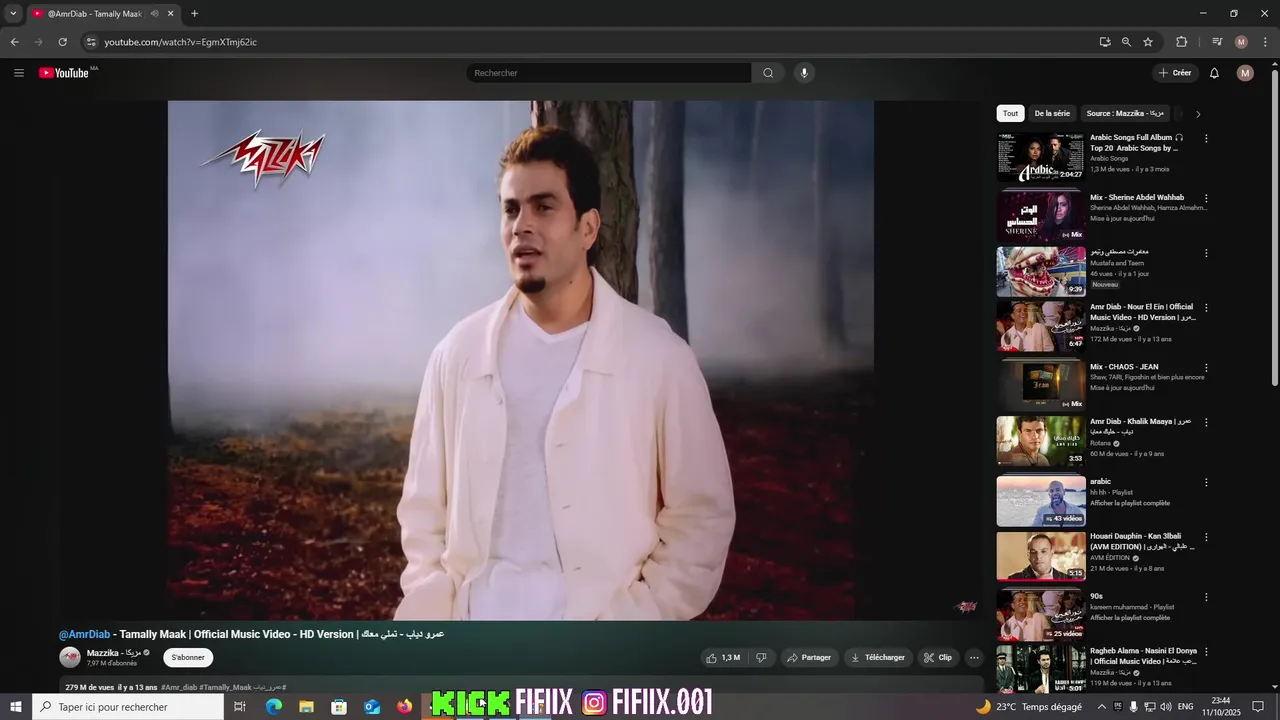Open Amr Diab Nour El Ein thumbnail
Screen dimensions: 1280x720
(x=1041, y=326)
